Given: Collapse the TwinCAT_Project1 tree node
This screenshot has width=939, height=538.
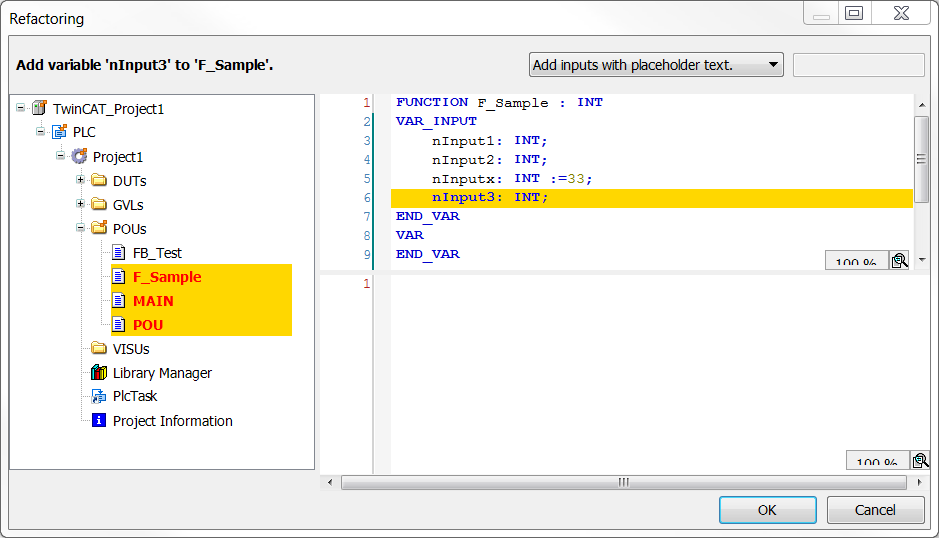Looking at the screenshot, I should click(x=20, y=108).
